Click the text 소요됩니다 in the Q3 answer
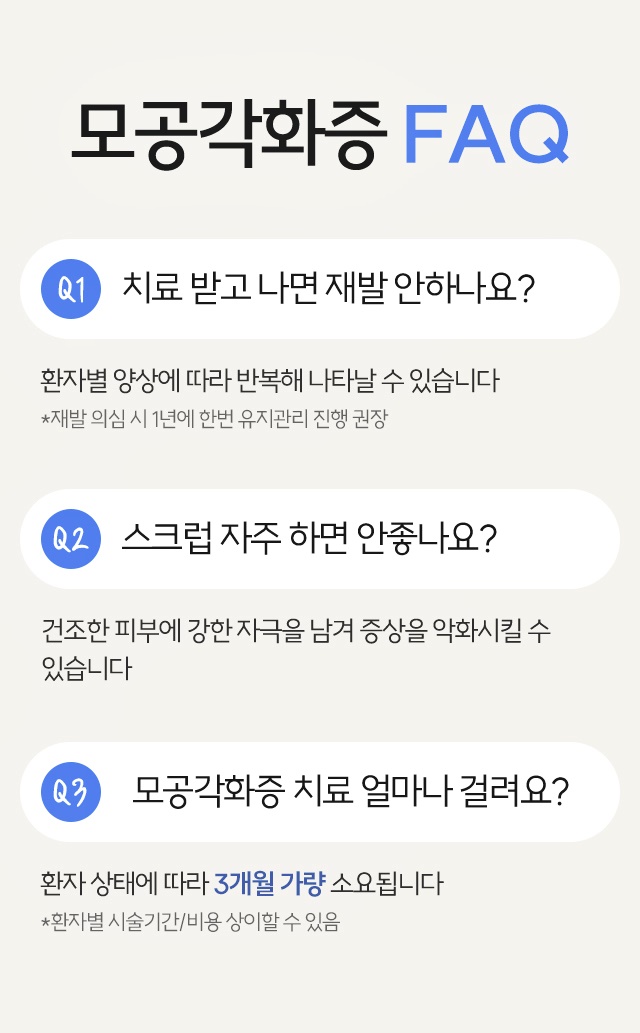The image size is (640, 1033). pyautogui.click(x=387, y=883)
